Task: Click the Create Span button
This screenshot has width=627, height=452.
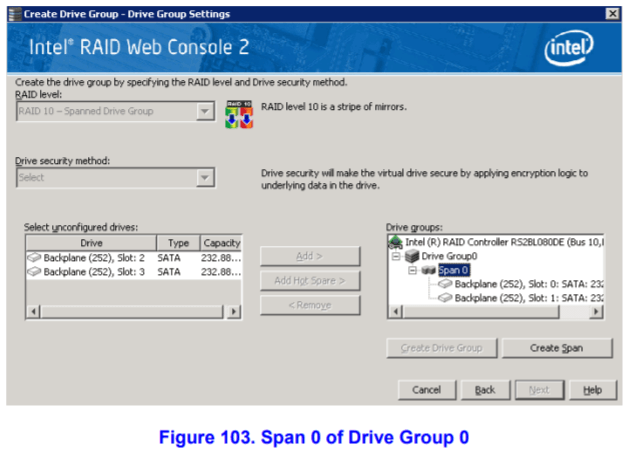Action: pos(557,348)
